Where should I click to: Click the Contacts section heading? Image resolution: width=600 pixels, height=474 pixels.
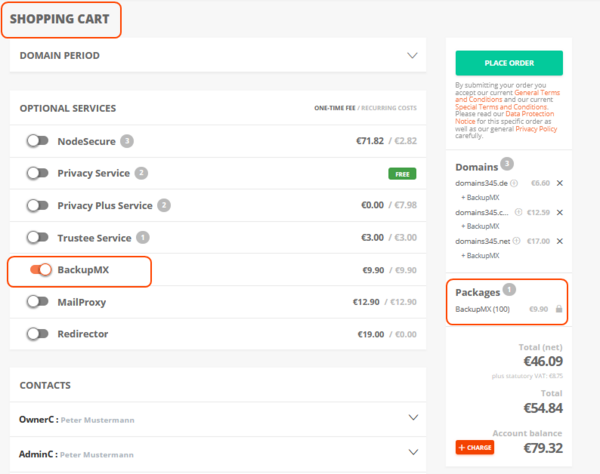pyautogui.click(x=45, y=385)
